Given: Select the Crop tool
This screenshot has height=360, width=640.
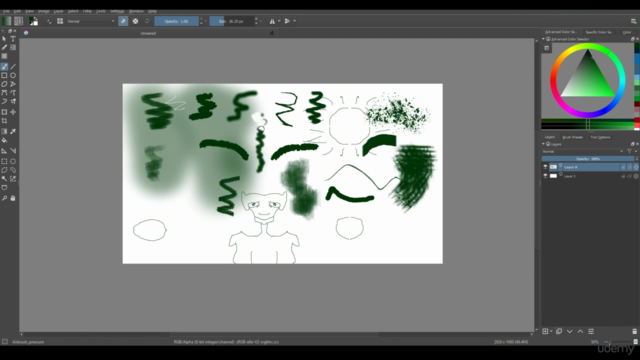Looking at the screenshot, I should 4,121.
